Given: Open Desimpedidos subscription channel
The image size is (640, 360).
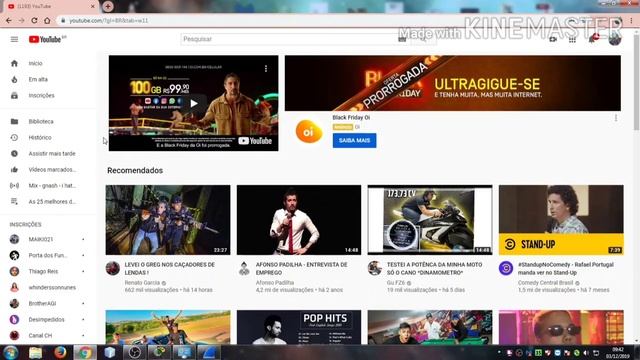Looking at the screenshot, I should (48, 320).
